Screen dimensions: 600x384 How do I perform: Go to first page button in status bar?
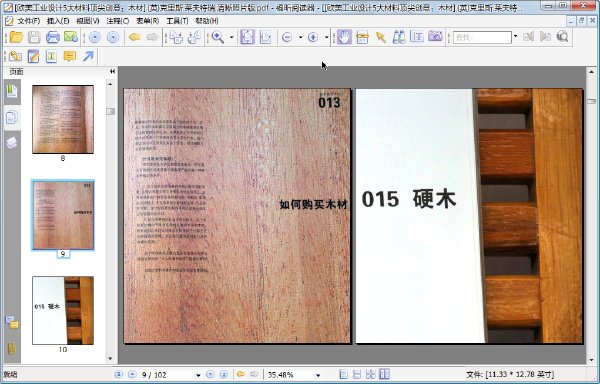[119, 374]
